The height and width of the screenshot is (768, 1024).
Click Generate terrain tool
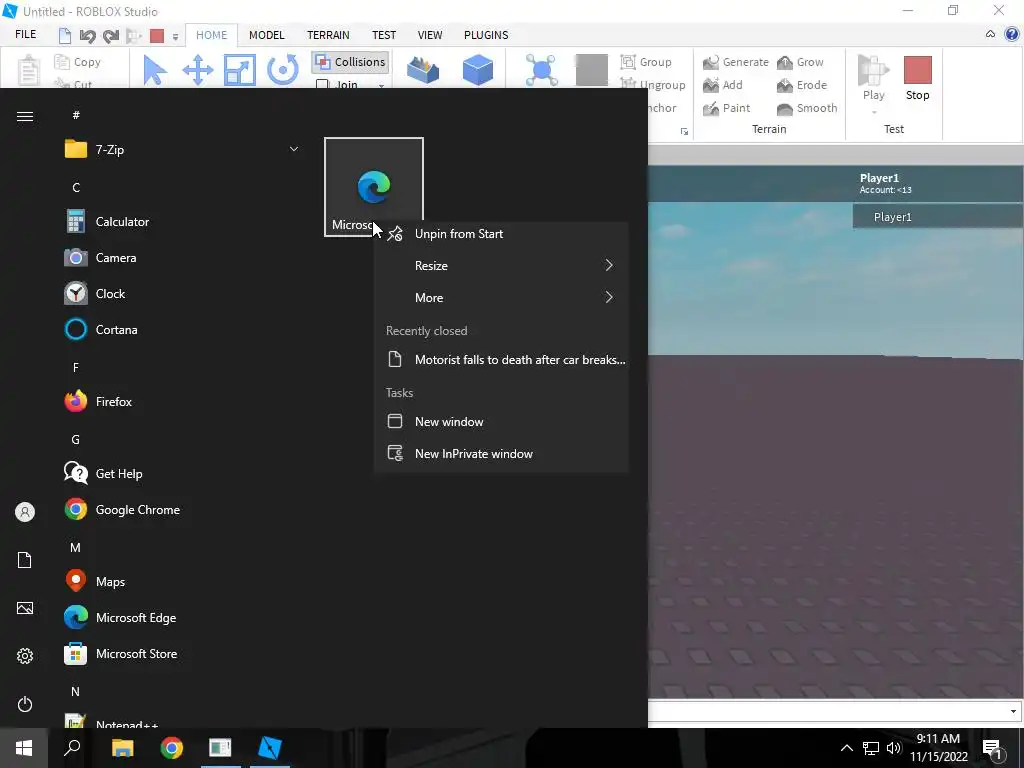pyautogui.click(x=735, y=62)
